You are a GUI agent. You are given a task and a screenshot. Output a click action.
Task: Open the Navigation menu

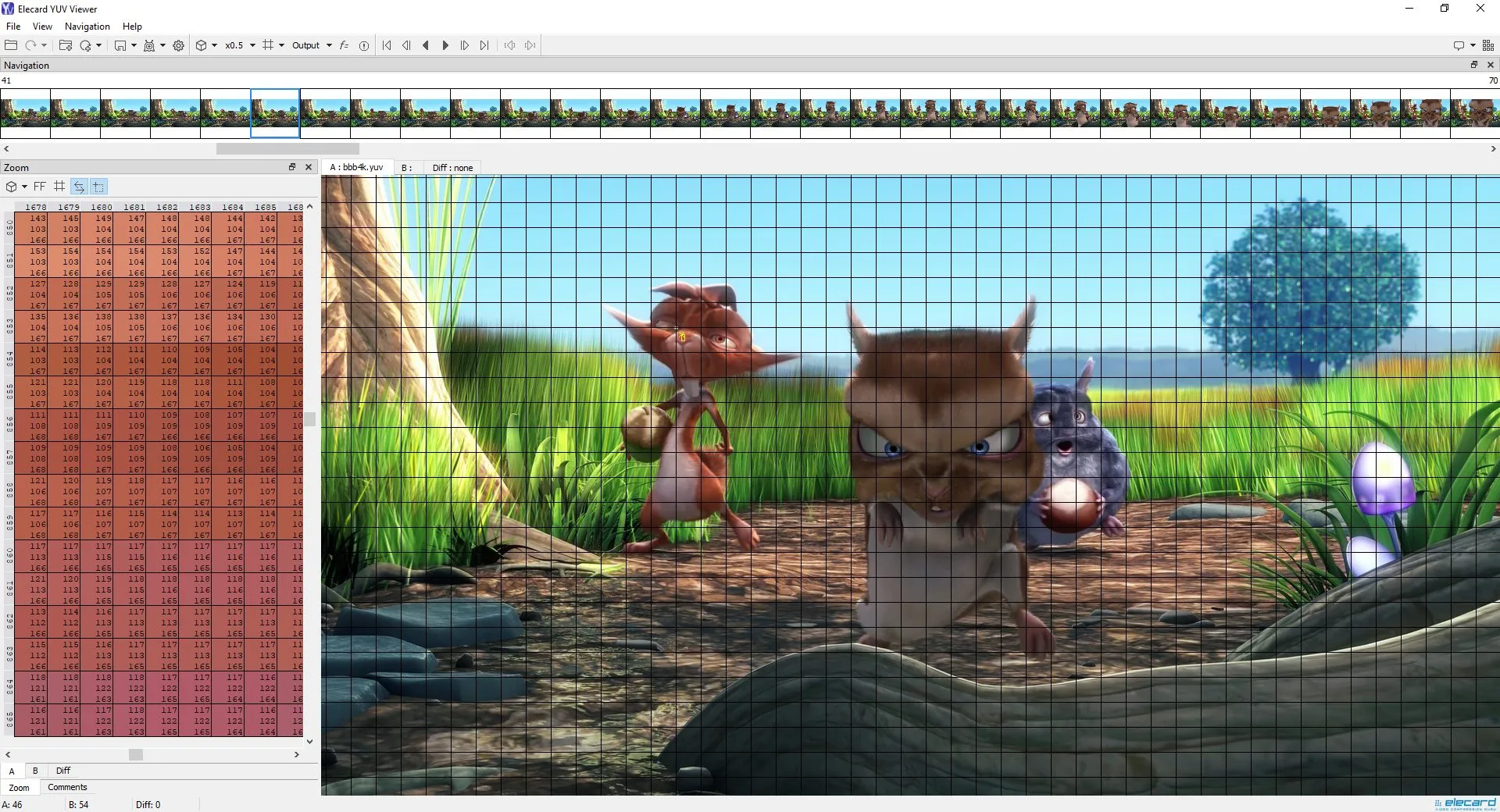pyautogui.click(x=87, y=26)
